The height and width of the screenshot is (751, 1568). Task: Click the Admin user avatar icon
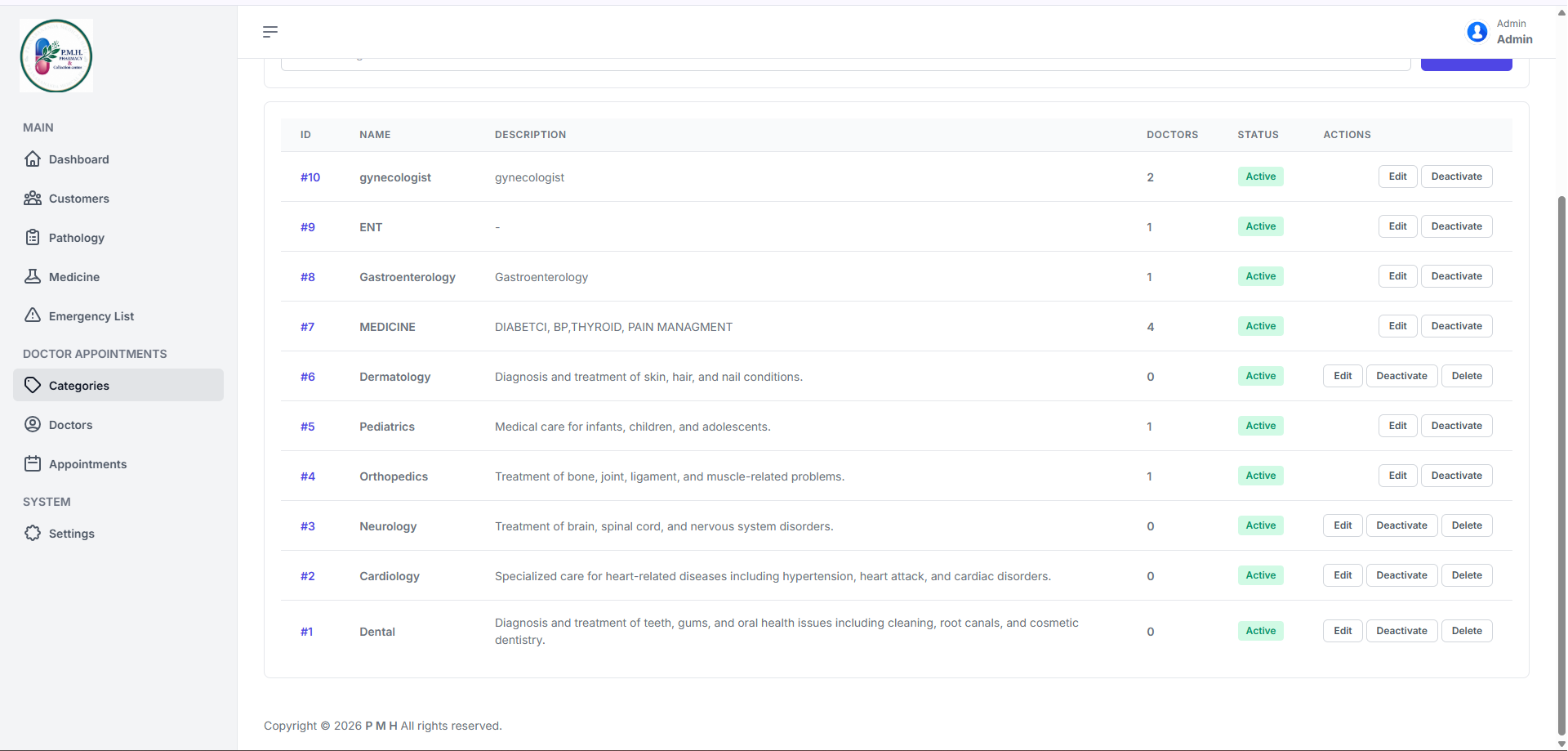click(1477, 32)
